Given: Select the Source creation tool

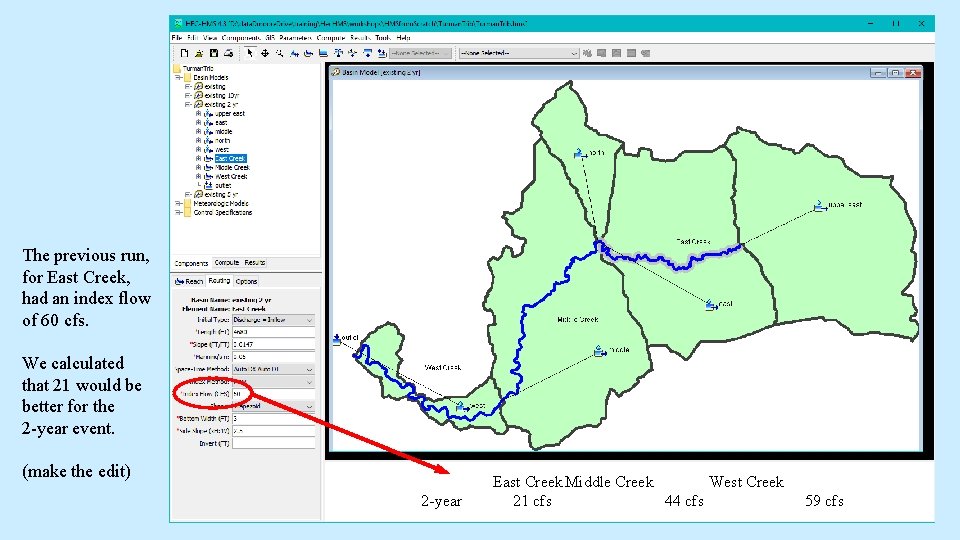Looking at the screenshot, I should pos(367,53).
